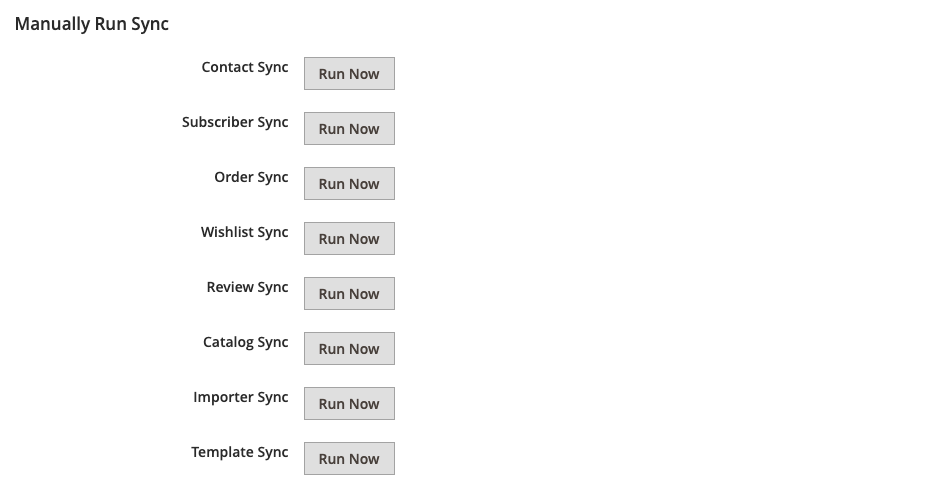The height and width of the screenshot is (487, 936).
Task: Sync email templates using its Run Now button
Action: tap(349, 458)
